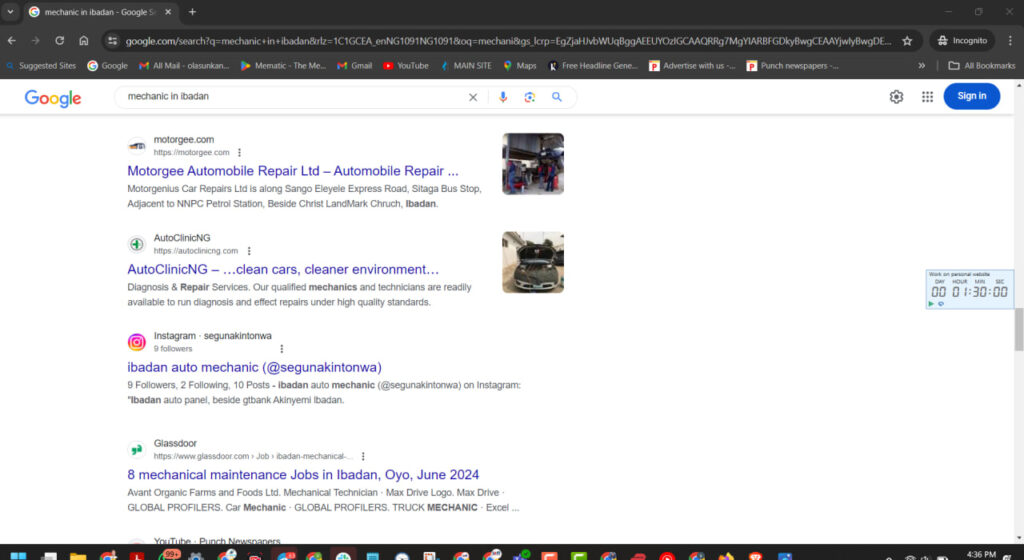Open Chrome's three-dot menu
The width and height of the screenshot is (1024, 560).
pos(1010,40)
